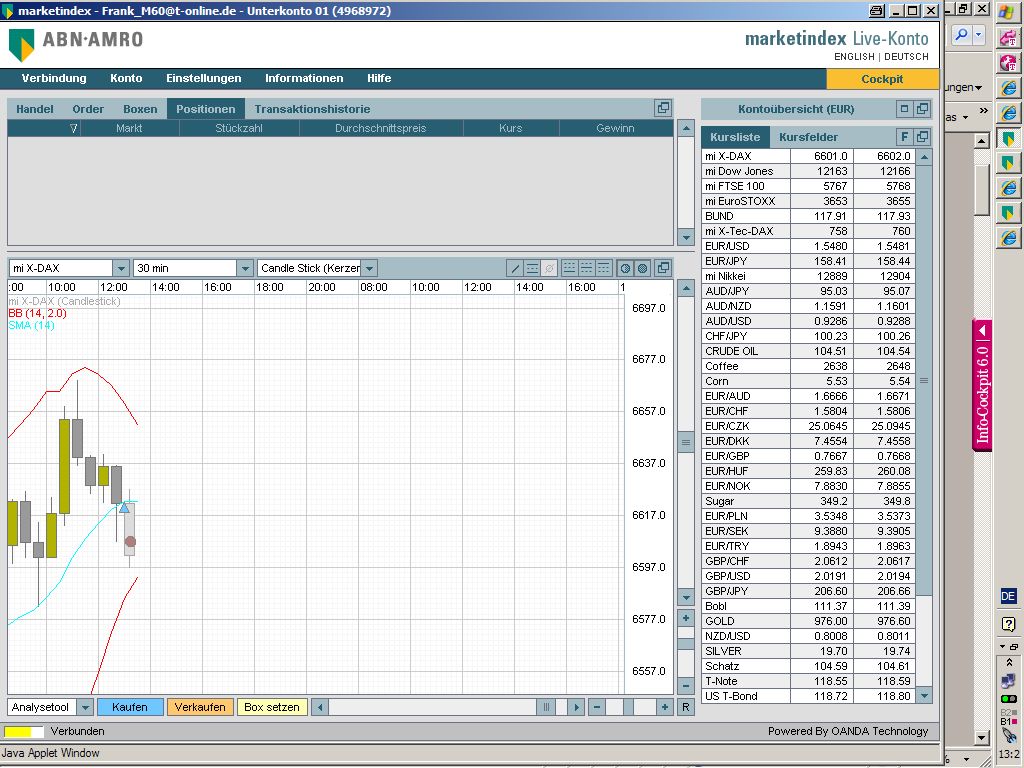Toggle the second circular chart marker button
This screenshot has width=1024, height=768.
click(x=642, y=268)
